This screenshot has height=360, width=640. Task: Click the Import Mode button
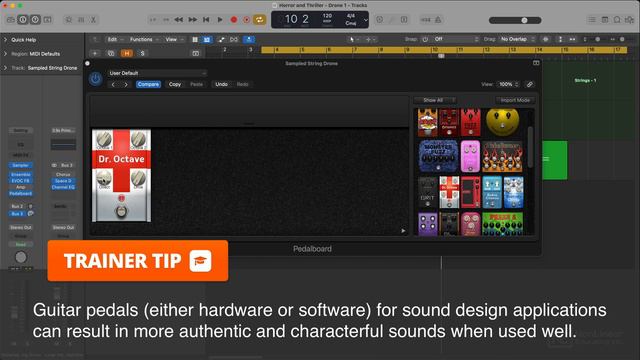coord(515,100)
